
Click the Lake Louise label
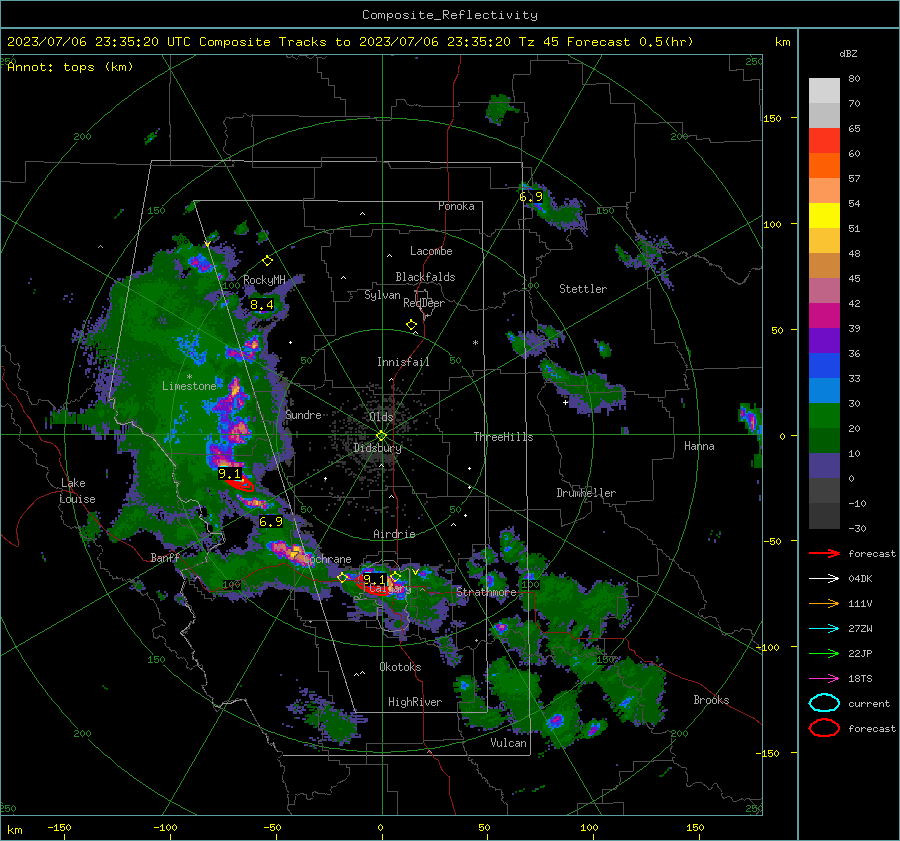point(78,491)
